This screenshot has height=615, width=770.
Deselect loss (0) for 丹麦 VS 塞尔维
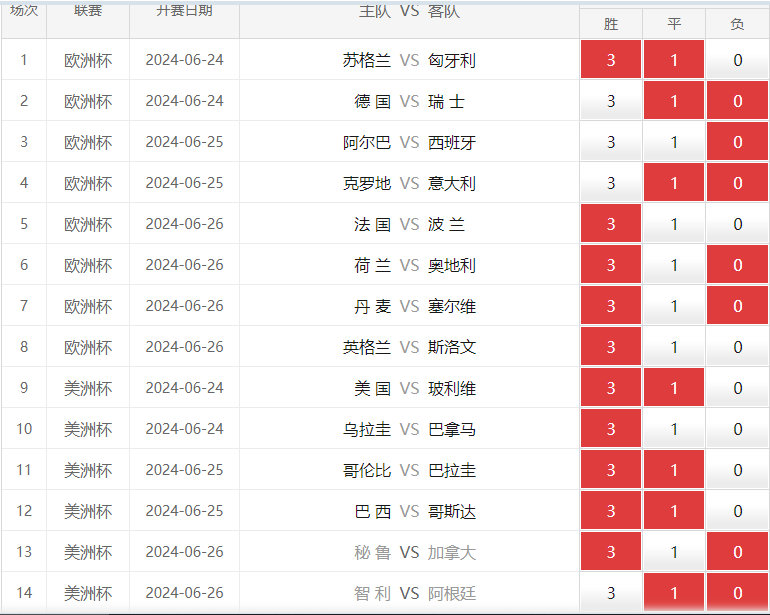[737, 306]
